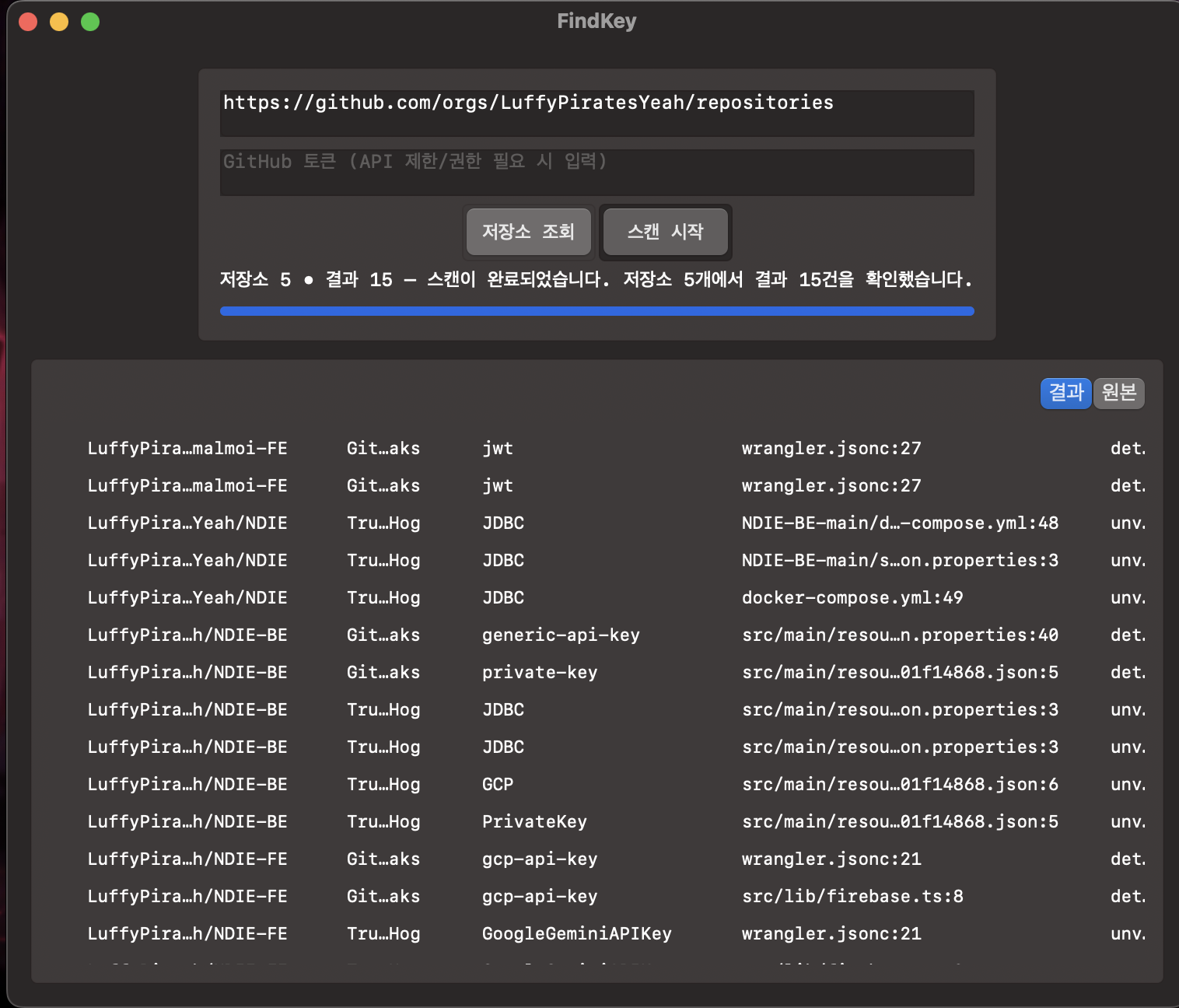Screen dimensions: 1179x1008
Task: Click Tru…Hog in the GCP row
Action: coord(383,784)
